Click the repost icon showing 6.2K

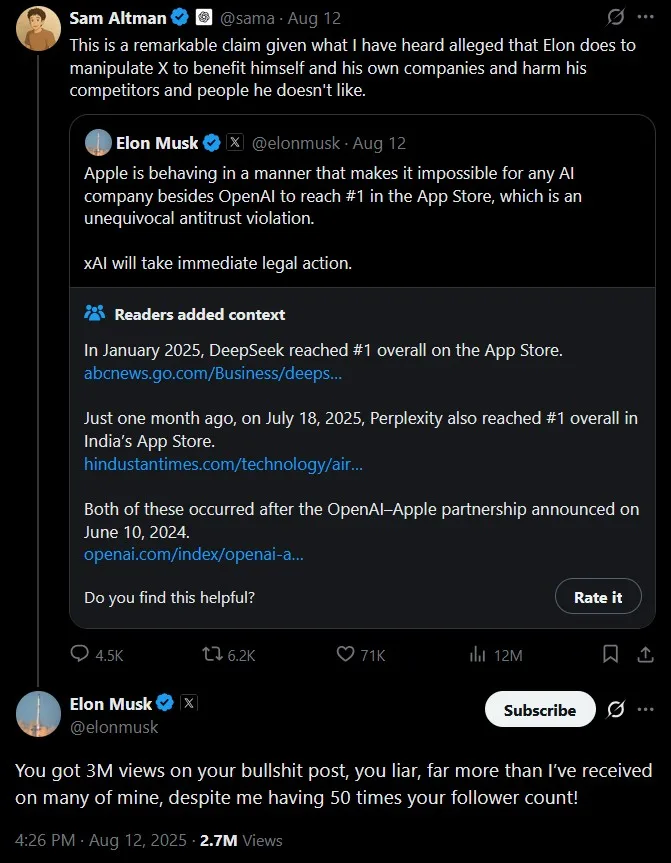coord(213,654)
